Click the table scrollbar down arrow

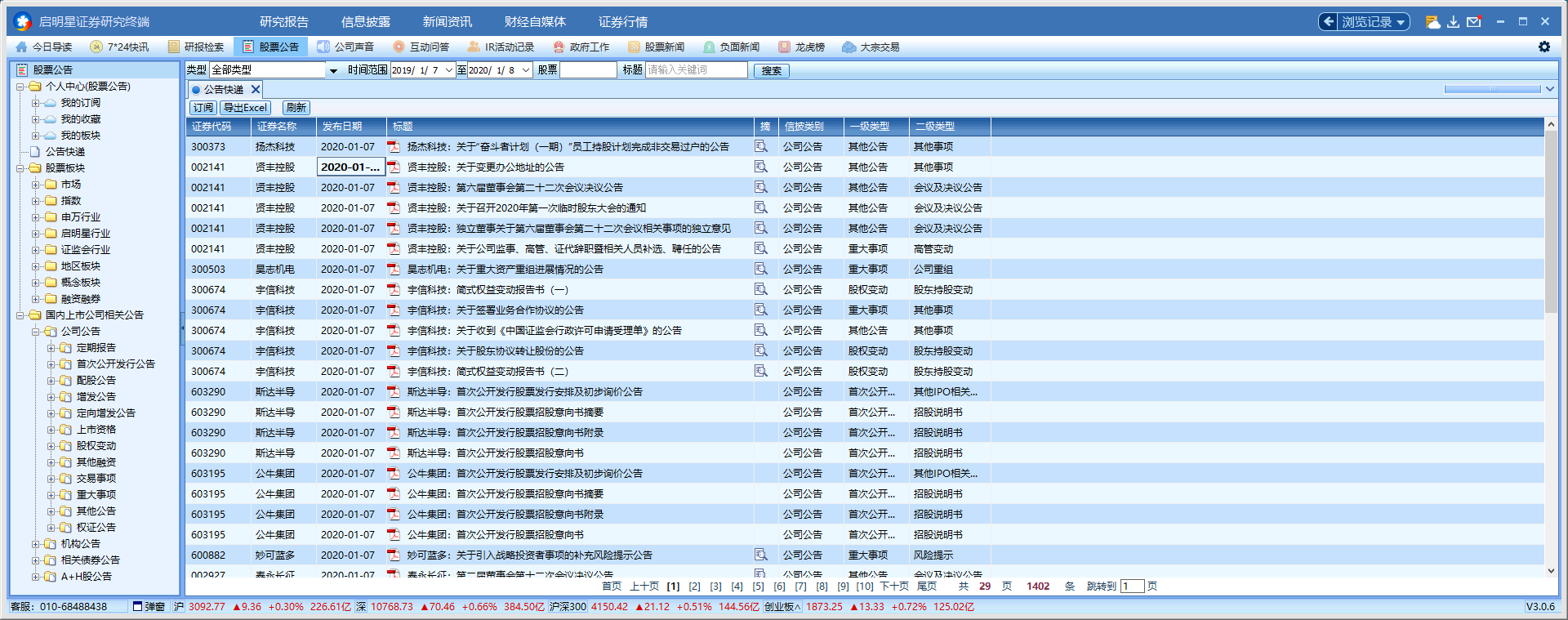click(x=1551, y=571)
